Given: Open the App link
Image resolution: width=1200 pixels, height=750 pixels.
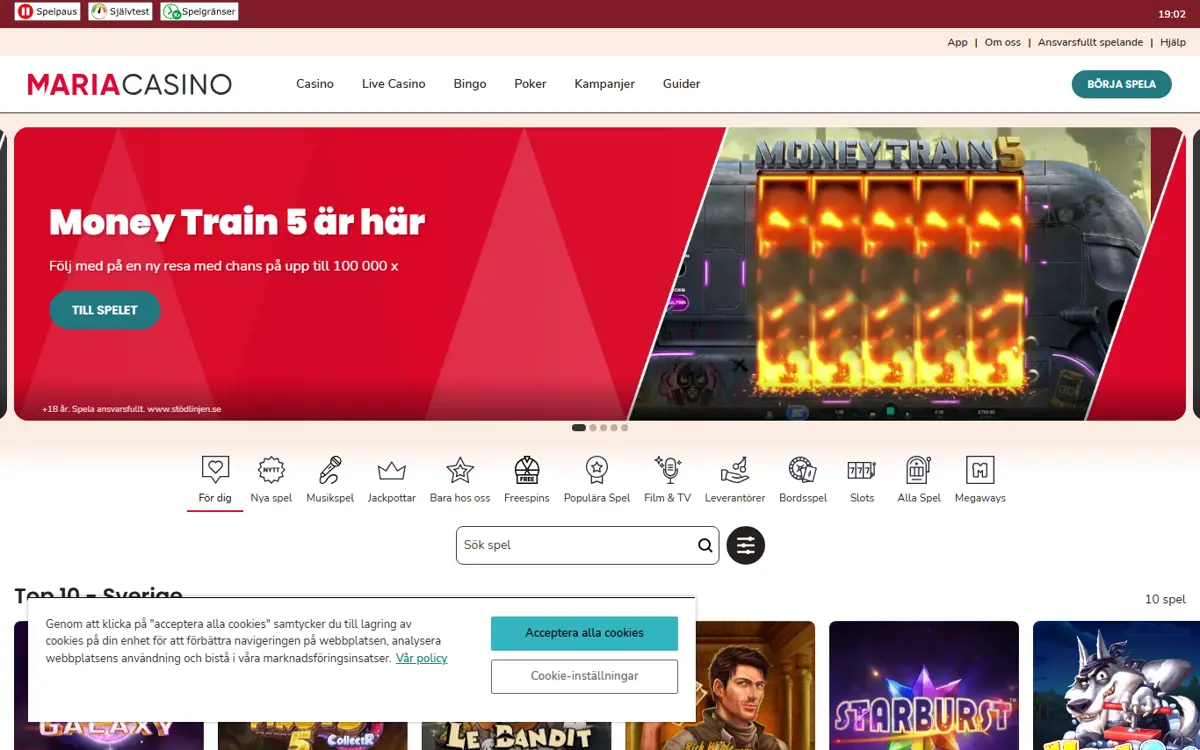Looking at the screenshot, I should [x=958, y=42].
